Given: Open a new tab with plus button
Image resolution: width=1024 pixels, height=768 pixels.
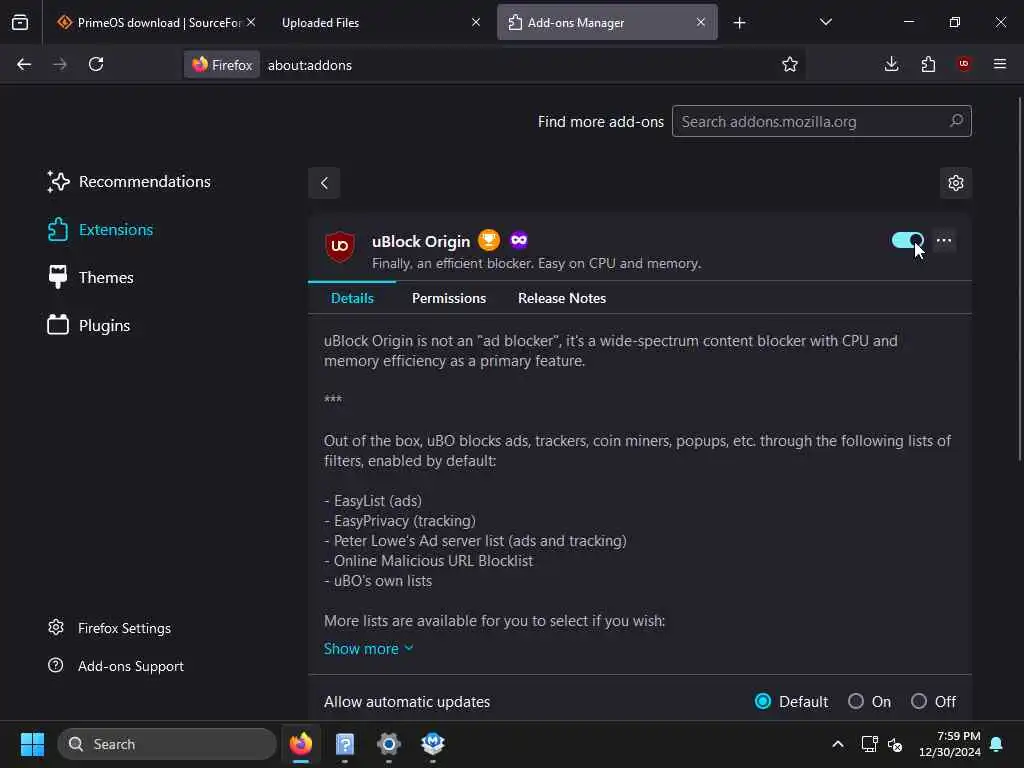Looking at the screenshot, I should pyautogui.click(x=739, y=23).
